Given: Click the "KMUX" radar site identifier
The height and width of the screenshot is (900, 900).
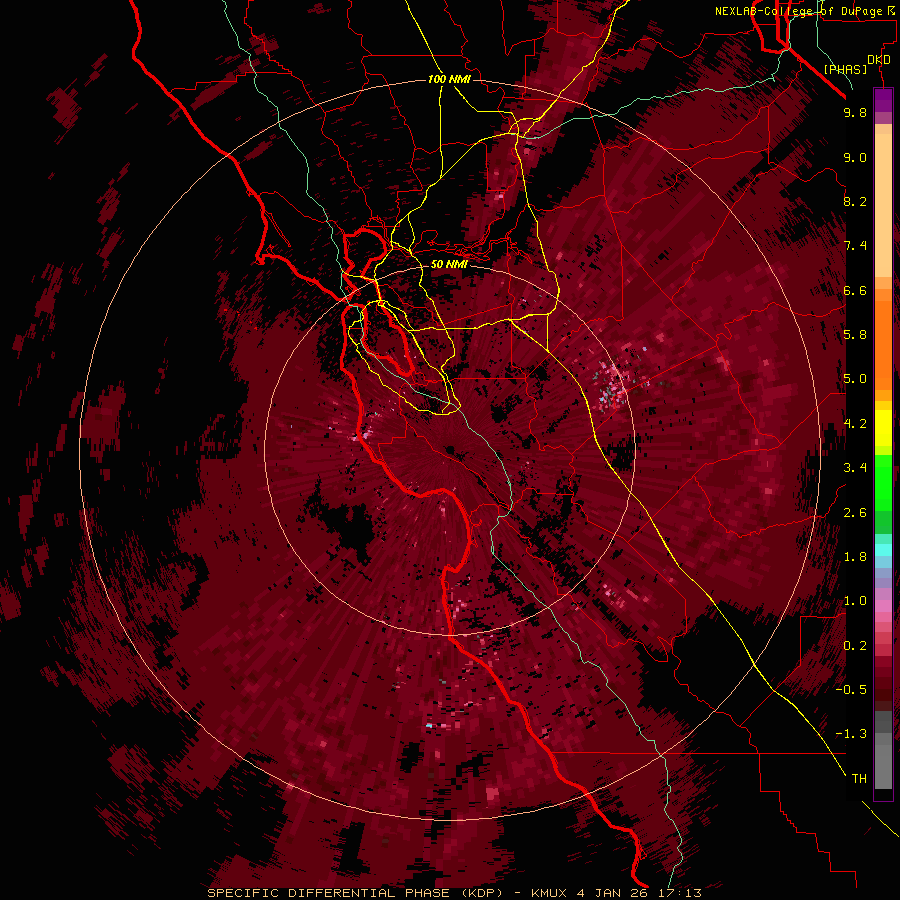Looking at the screenshot, I should click(x=548, y=893).
